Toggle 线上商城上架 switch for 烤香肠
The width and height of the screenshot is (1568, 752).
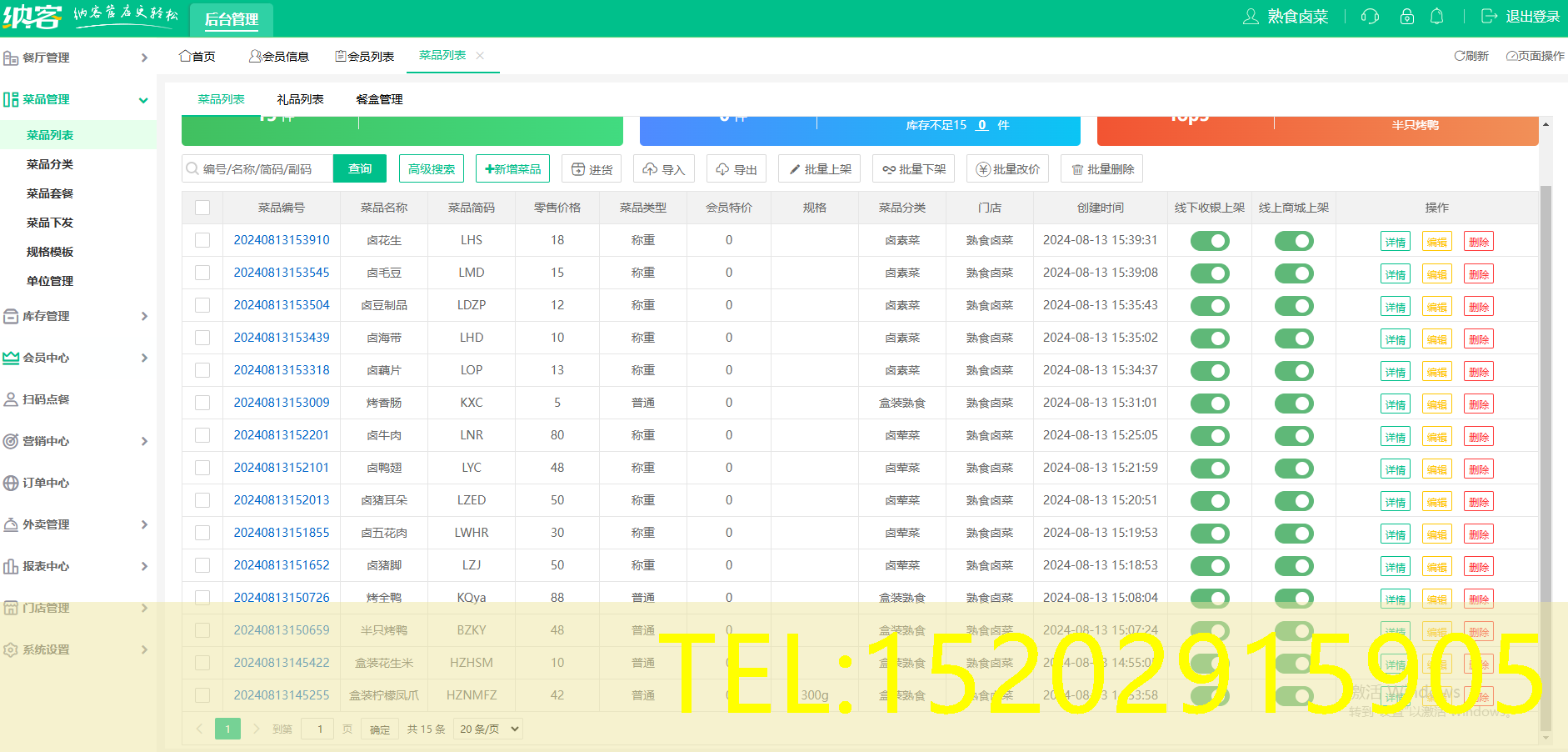tap(1294, 404)
